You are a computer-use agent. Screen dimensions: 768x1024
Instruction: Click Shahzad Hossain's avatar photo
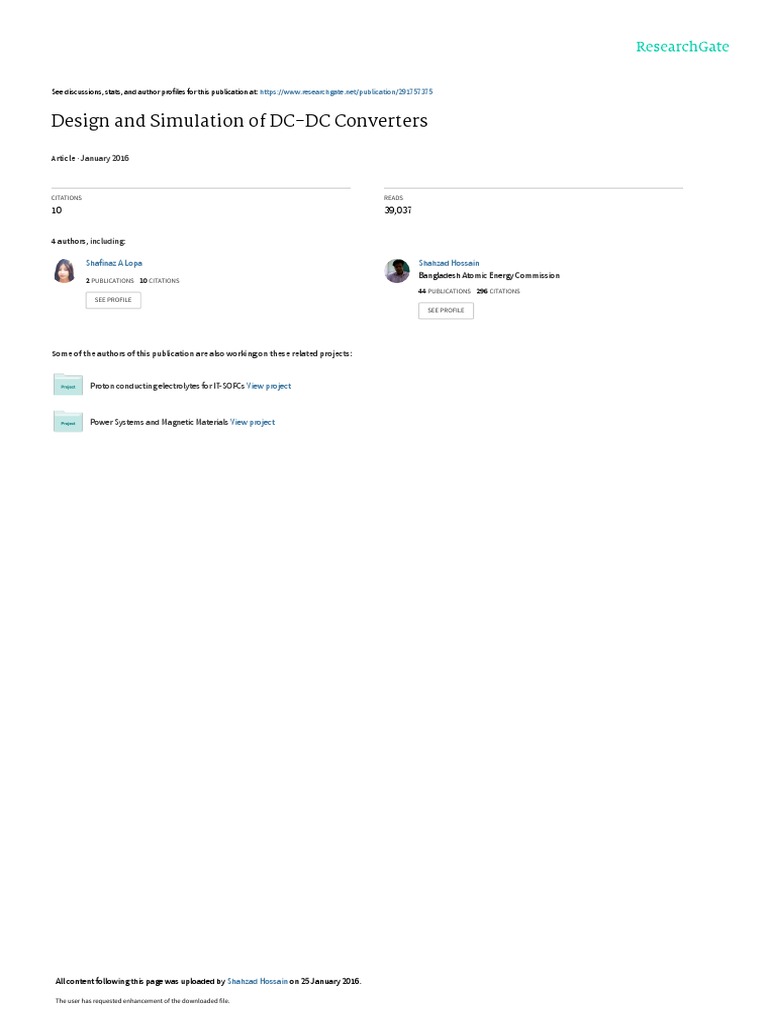[397, 270]
